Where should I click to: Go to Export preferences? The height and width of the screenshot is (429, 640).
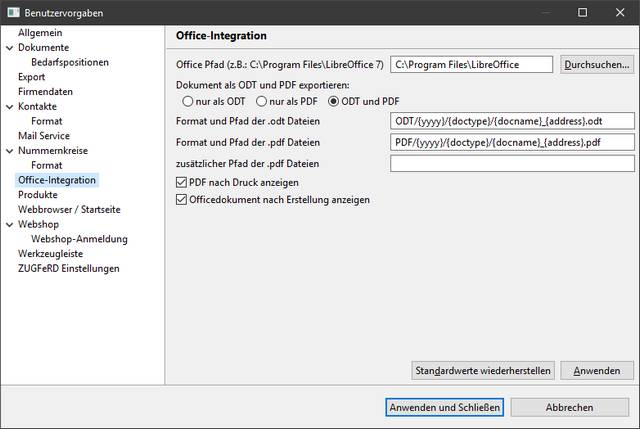tap(31, 77)
